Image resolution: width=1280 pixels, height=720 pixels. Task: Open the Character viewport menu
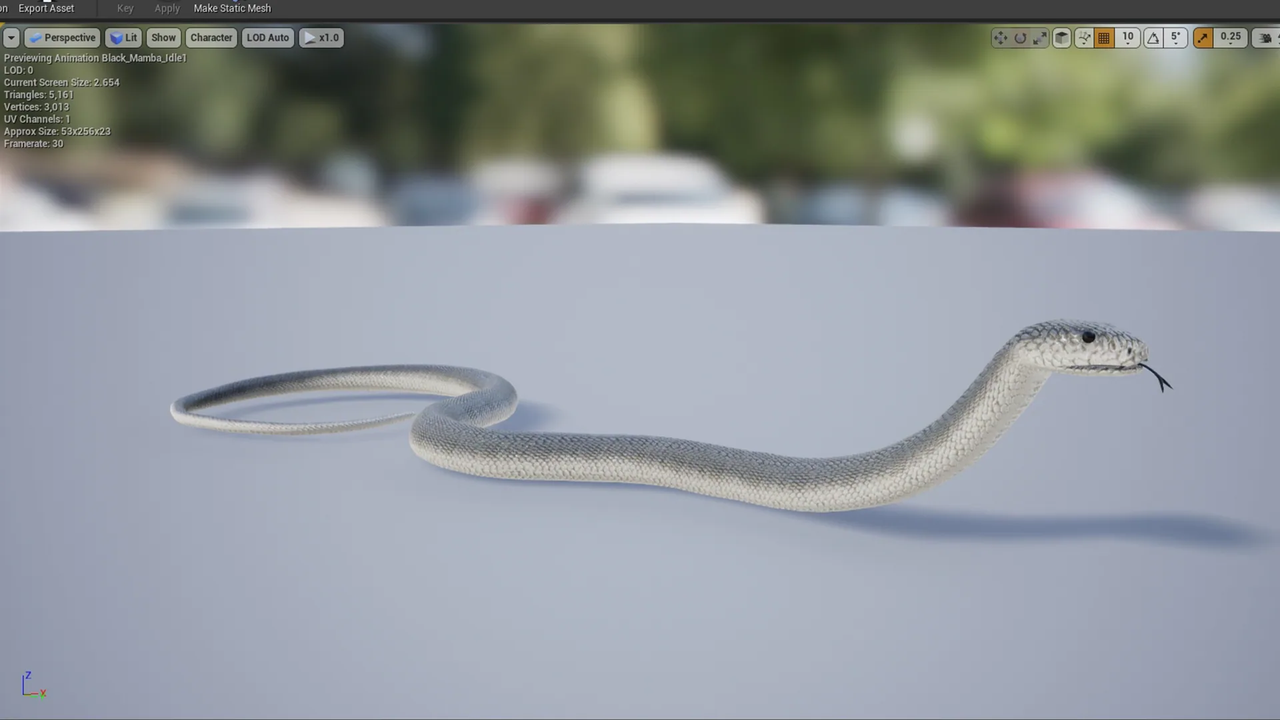tap(211, 38)
